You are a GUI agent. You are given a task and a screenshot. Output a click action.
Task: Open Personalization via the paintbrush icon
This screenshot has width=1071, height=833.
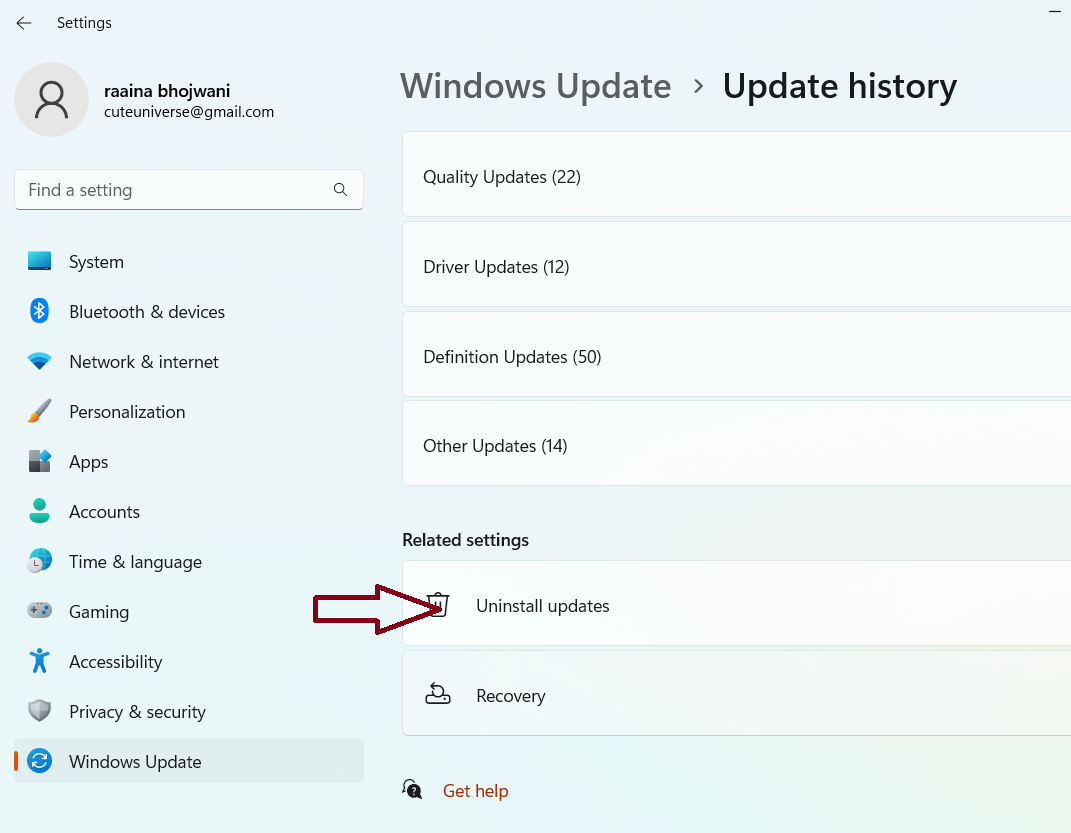point(40,412)
